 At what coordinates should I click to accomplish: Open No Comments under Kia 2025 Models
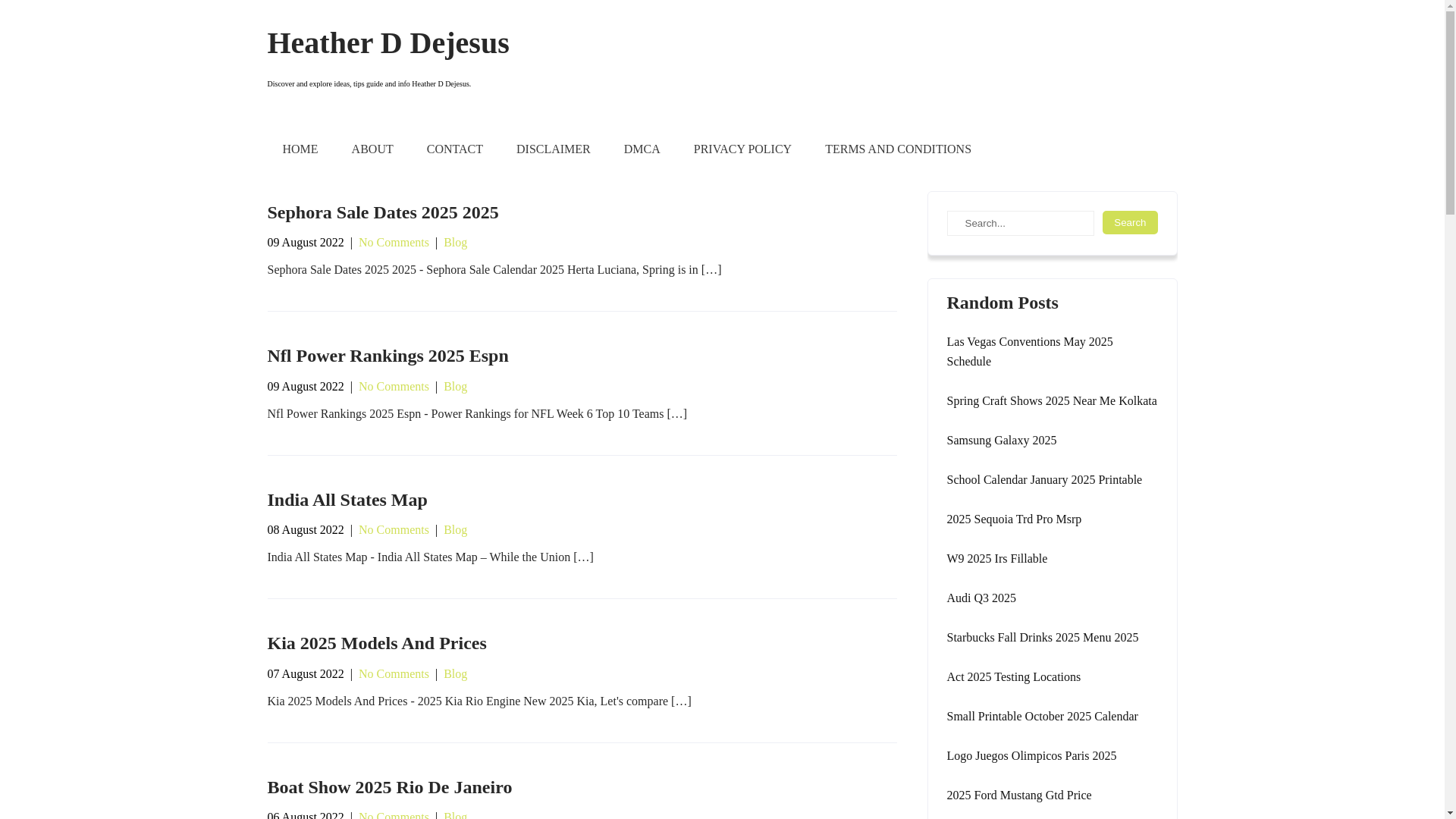pyautogui.click(x=394, y=674)
